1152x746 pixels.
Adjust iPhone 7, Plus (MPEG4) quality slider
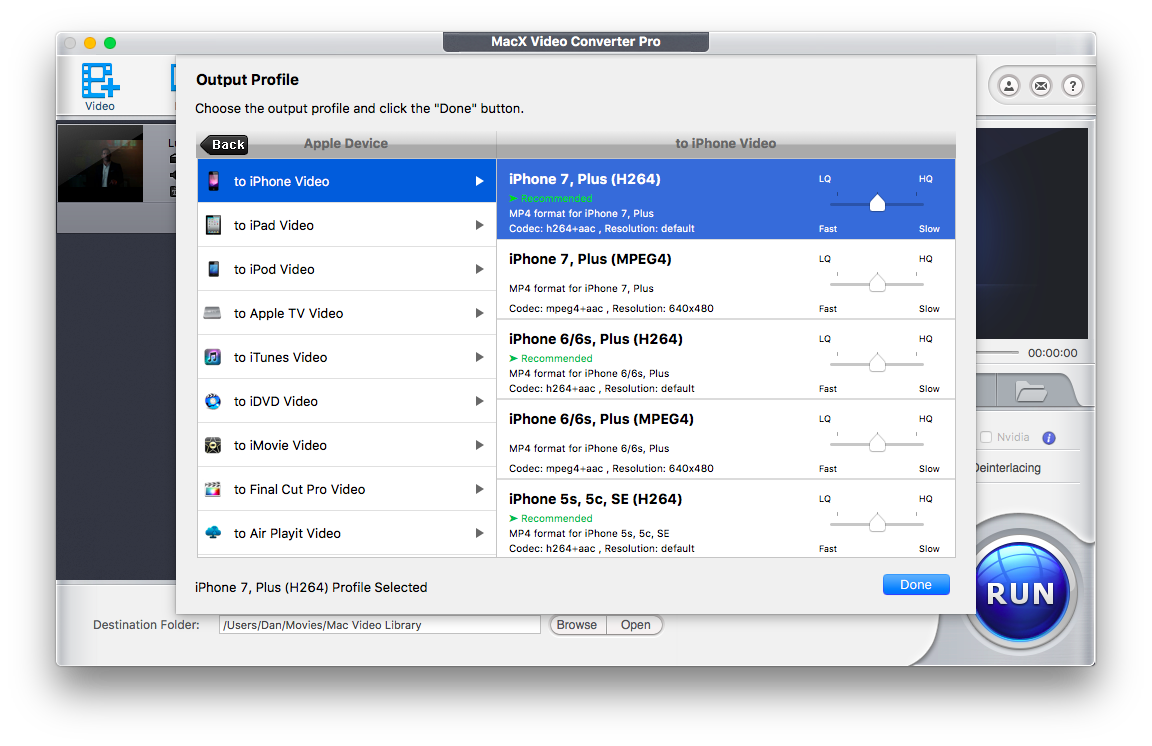(877, 283)
